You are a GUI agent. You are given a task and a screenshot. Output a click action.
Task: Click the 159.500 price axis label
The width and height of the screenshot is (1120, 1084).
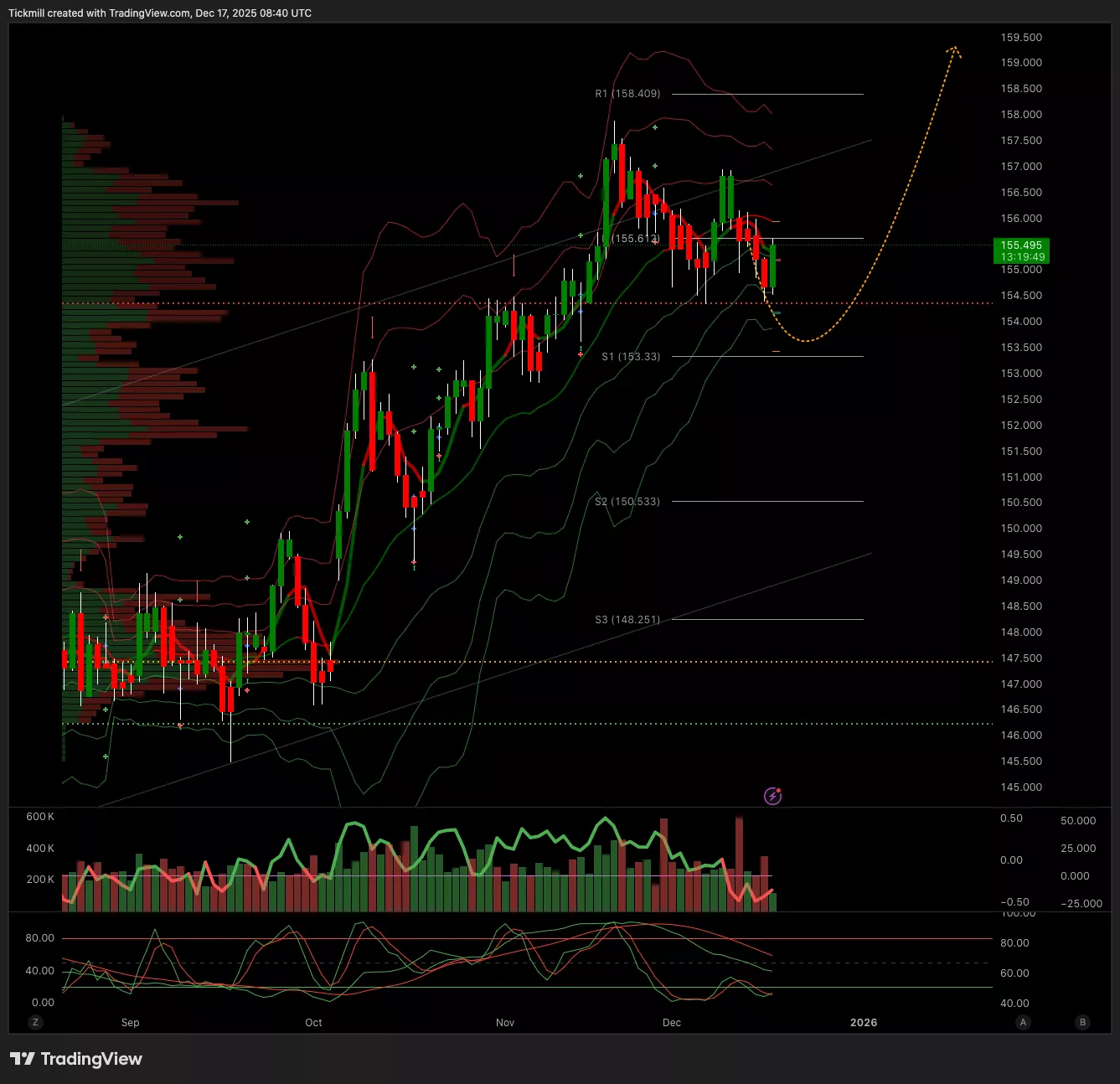(1021, 38)
